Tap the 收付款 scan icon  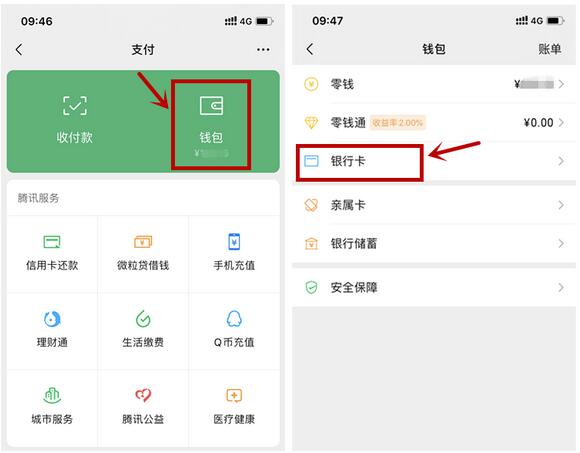click(75, 106)
